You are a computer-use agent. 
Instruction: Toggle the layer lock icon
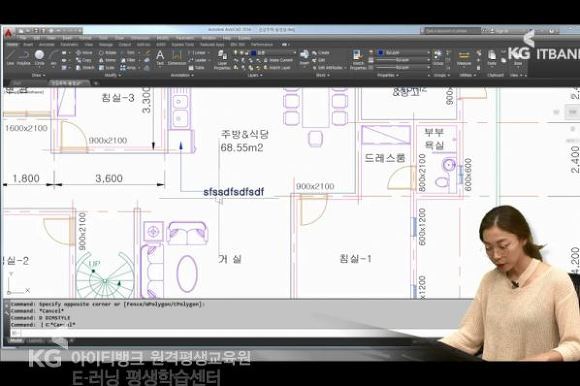tap(247, 53)
